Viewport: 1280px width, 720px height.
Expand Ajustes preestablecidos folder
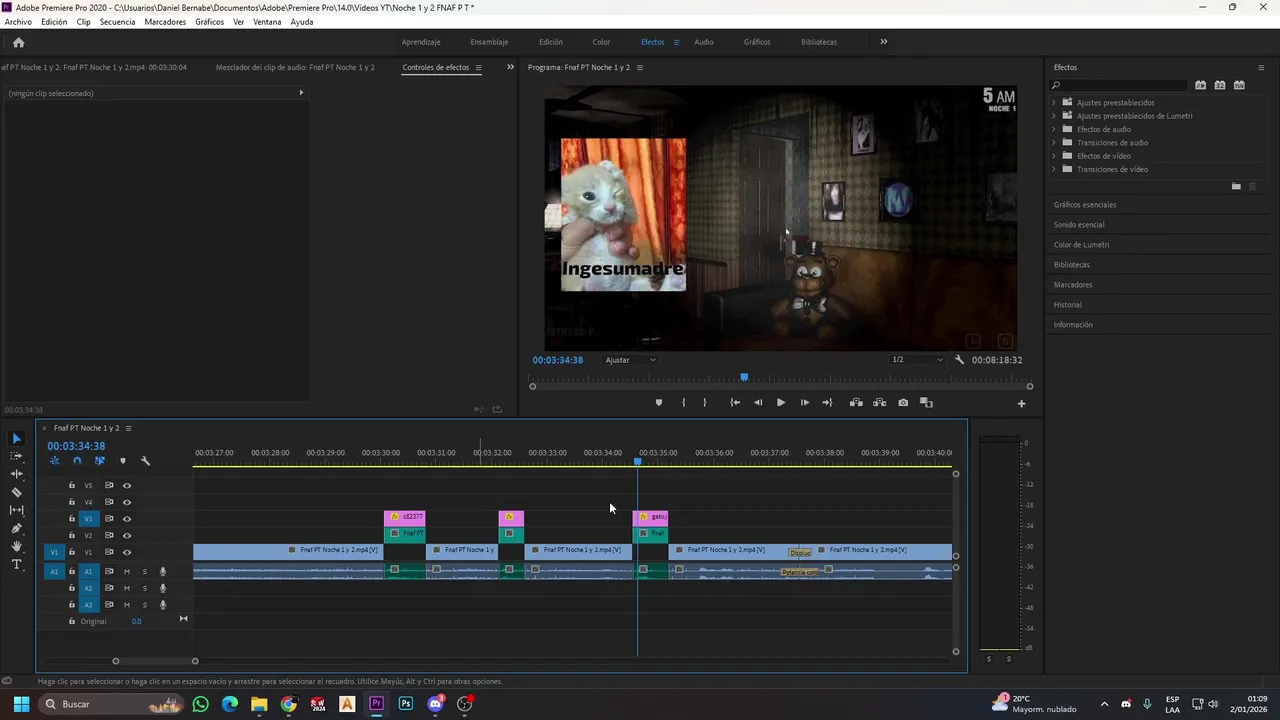click(1054, 102)
